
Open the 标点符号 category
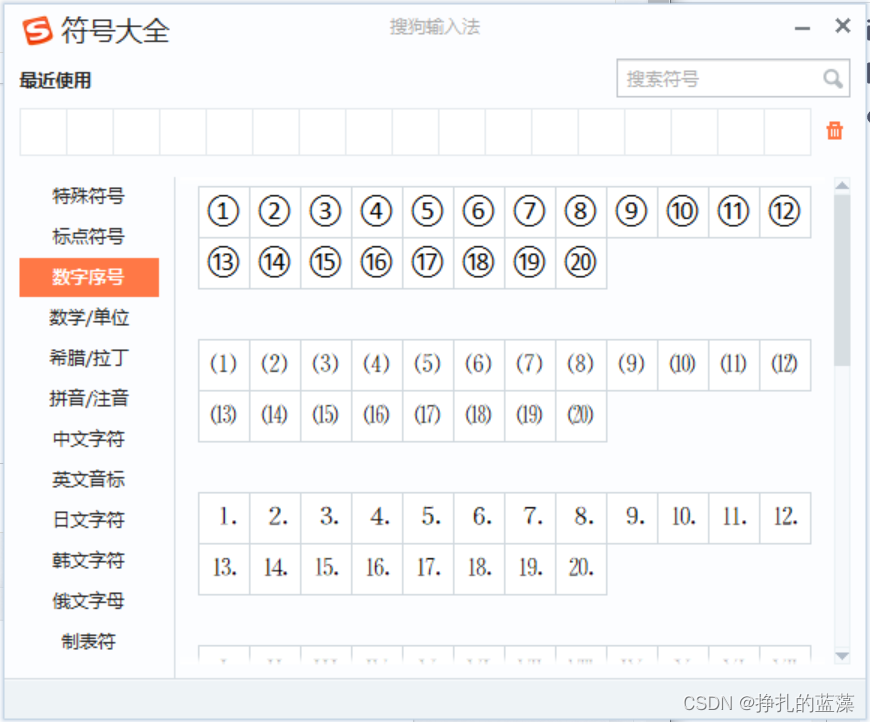click(89, 236)
